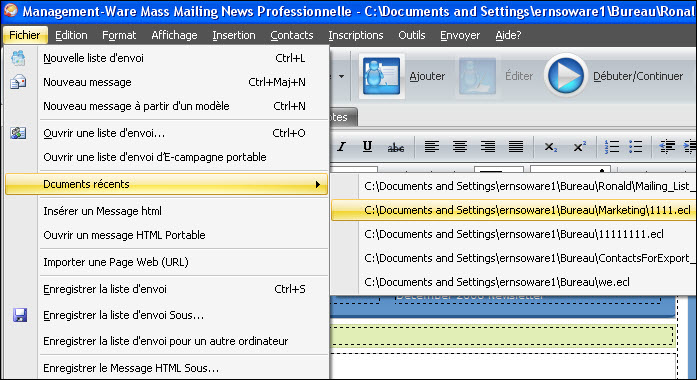This screenshot has height=380, width=697.
Task: Toggle strikethrough formatting
Action: 396,147
